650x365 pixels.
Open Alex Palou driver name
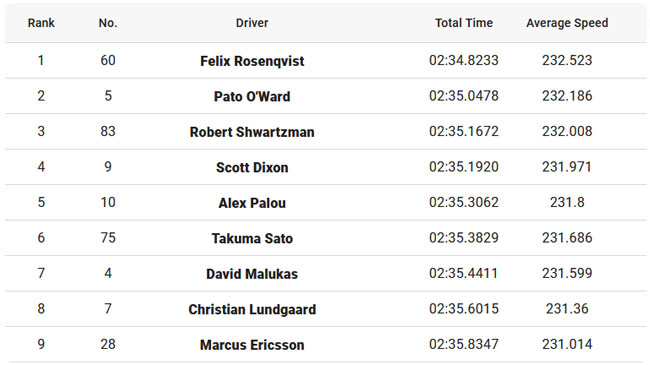tap(252, 203)
